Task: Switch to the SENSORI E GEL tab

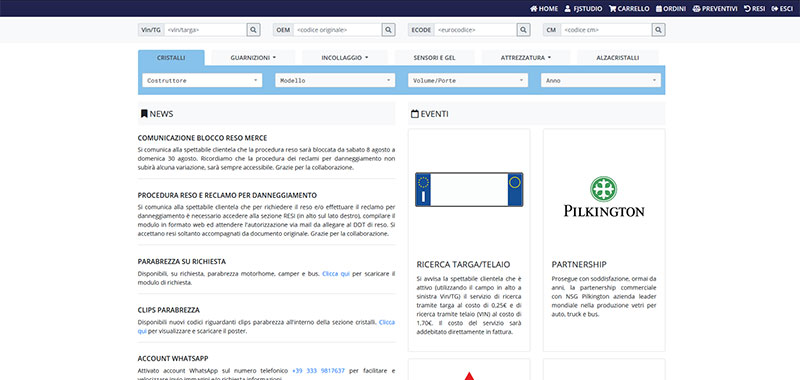Action: click(x=434, y=58)
